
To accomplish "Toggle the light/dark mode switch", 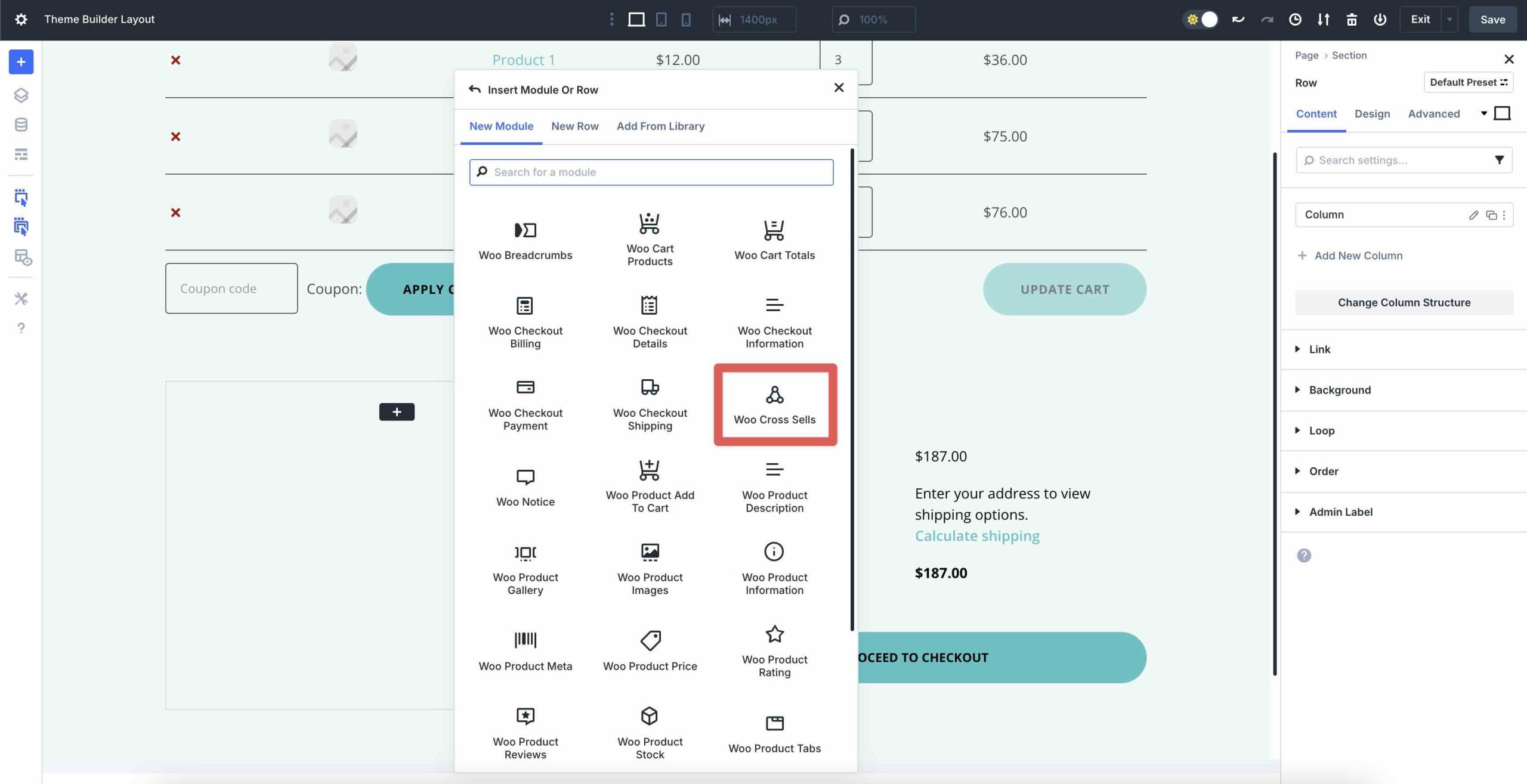I will click(1201, 19).
